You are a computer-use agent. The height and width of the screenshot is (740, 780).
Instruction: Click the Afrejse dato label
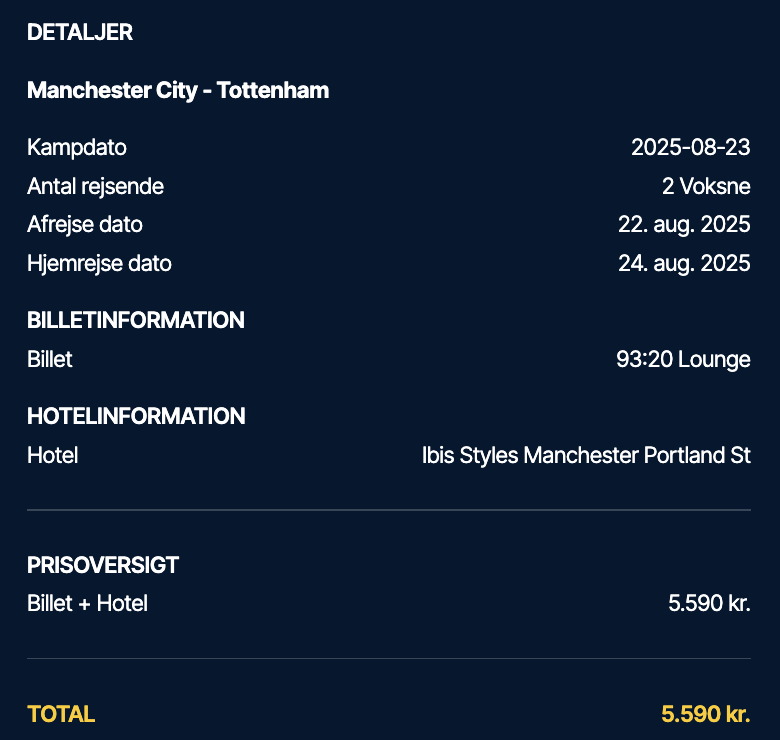click(85, 224)
